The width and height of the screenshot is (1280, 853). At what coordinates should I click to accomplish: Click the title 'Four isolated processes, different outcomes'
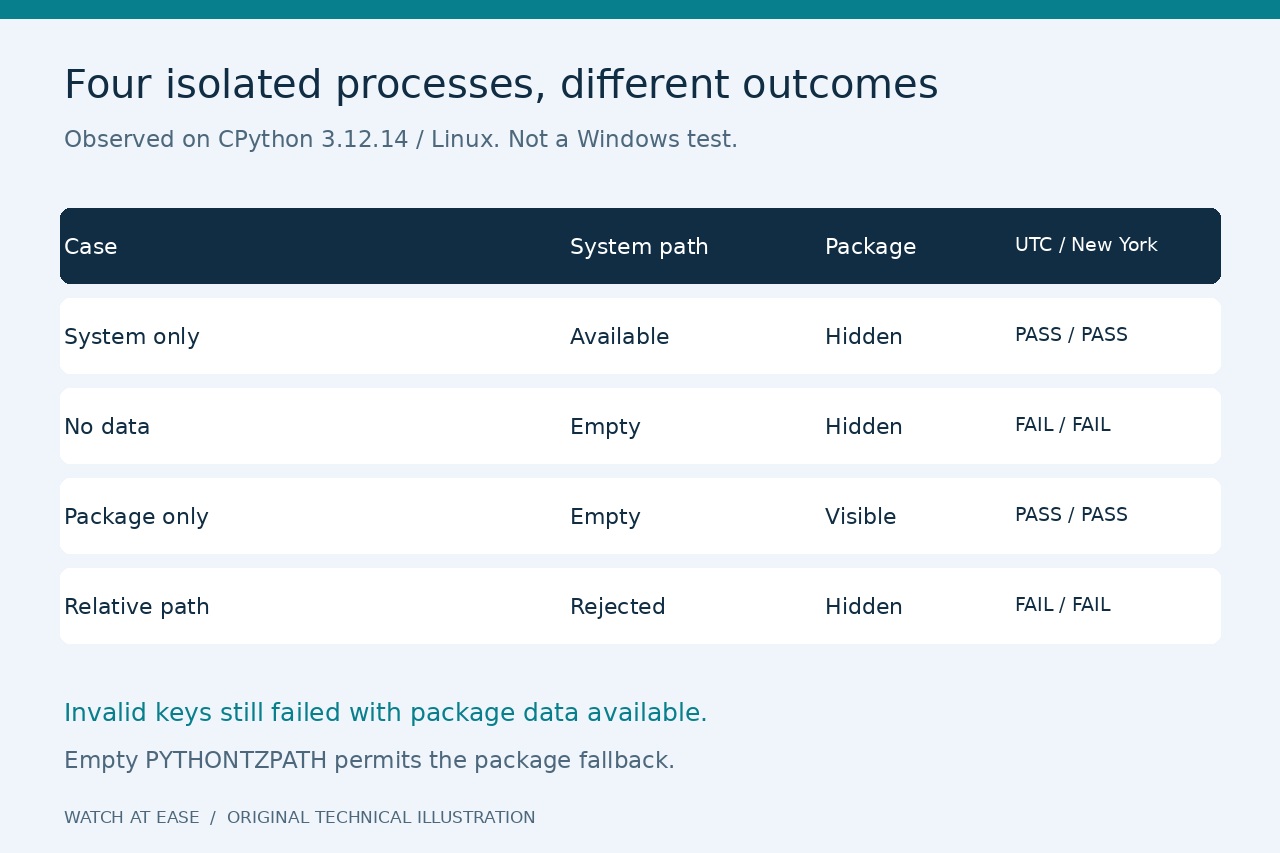point(501,85)
